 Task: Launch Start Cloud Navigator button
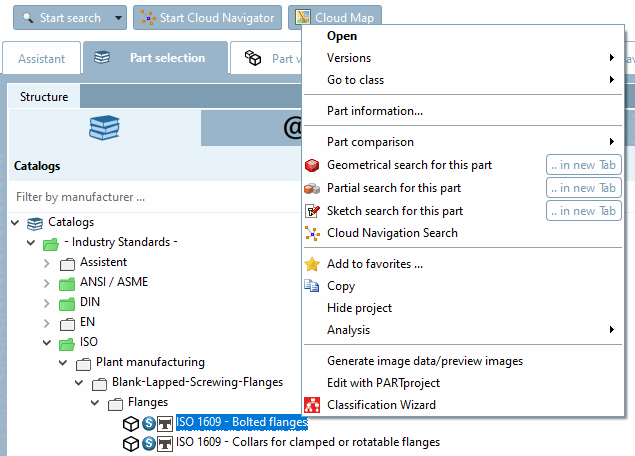pos(209,18)
